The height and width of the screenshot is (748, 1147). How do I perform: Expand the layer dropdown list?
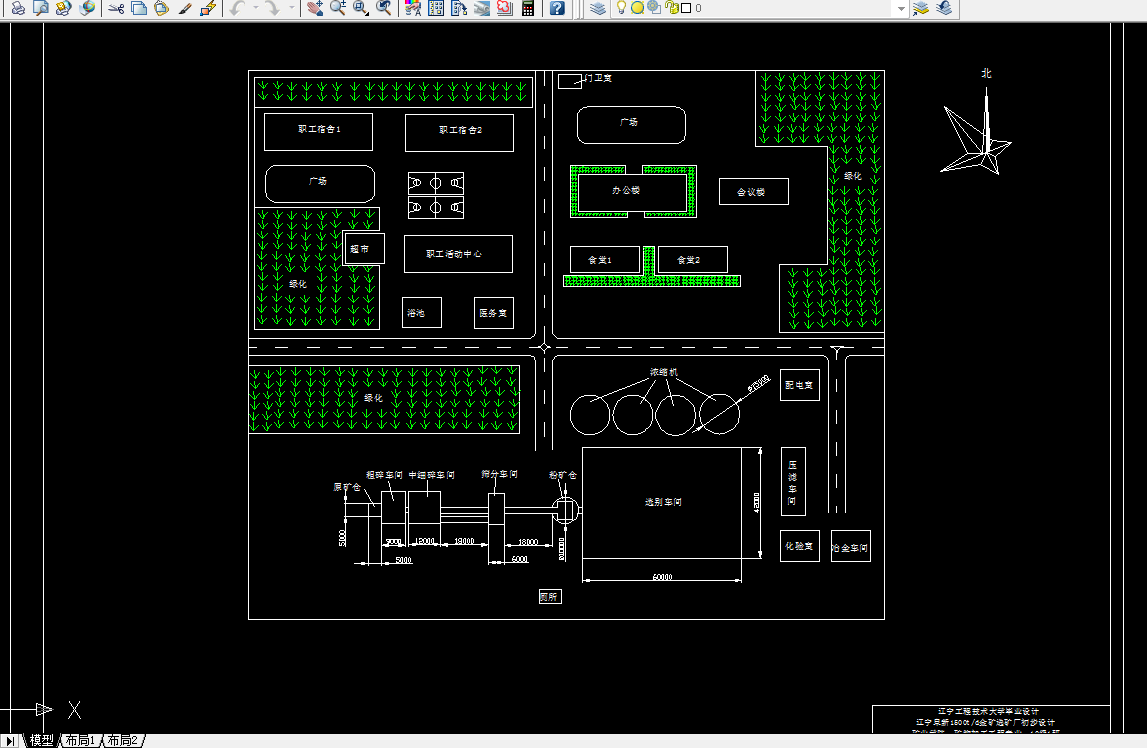pos(901,8)
